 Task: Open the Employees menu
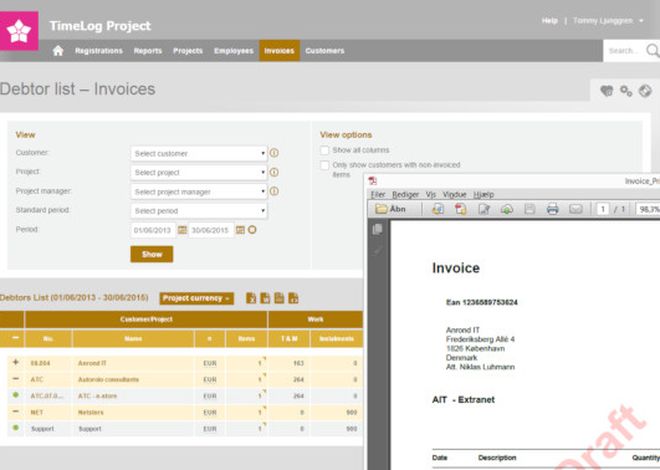(x=234, y=51)
